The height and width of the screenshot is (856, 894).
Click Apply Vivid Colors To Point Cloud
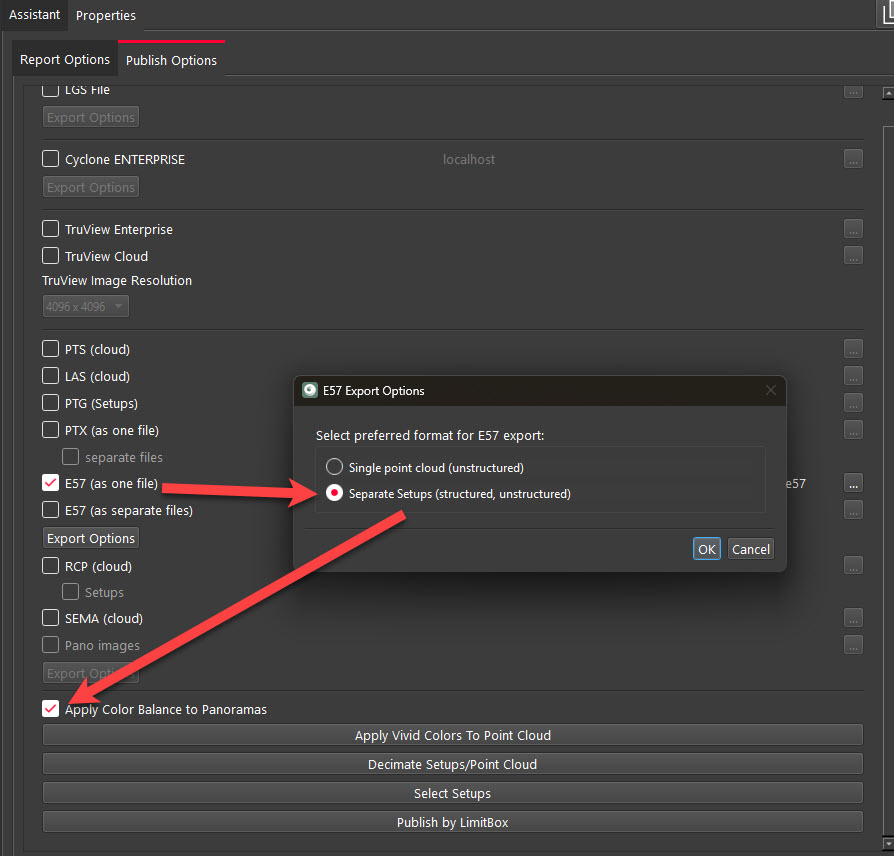click(x=452, y=734)
